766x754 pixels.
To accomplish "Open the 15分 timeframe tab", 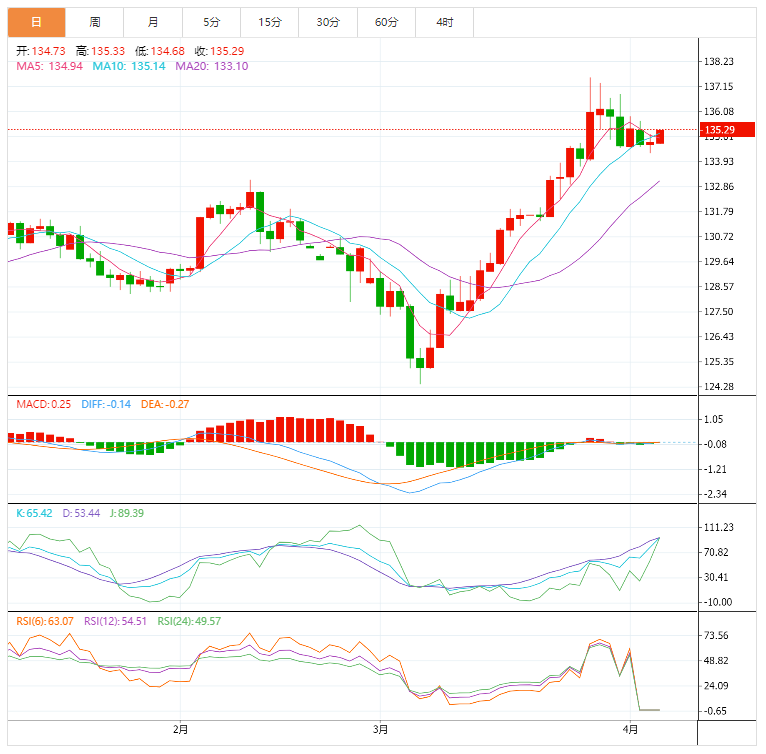I will pos(270,22).
